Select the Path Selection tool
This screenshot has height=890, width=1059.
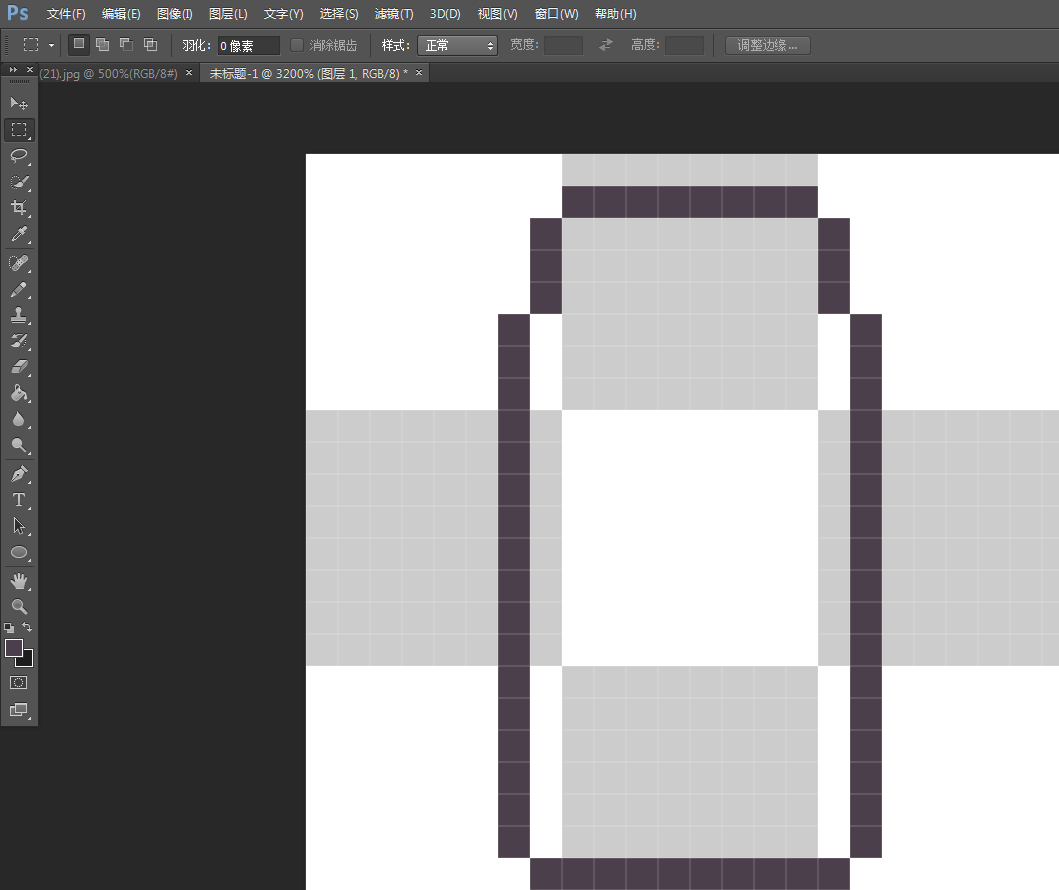19,526
